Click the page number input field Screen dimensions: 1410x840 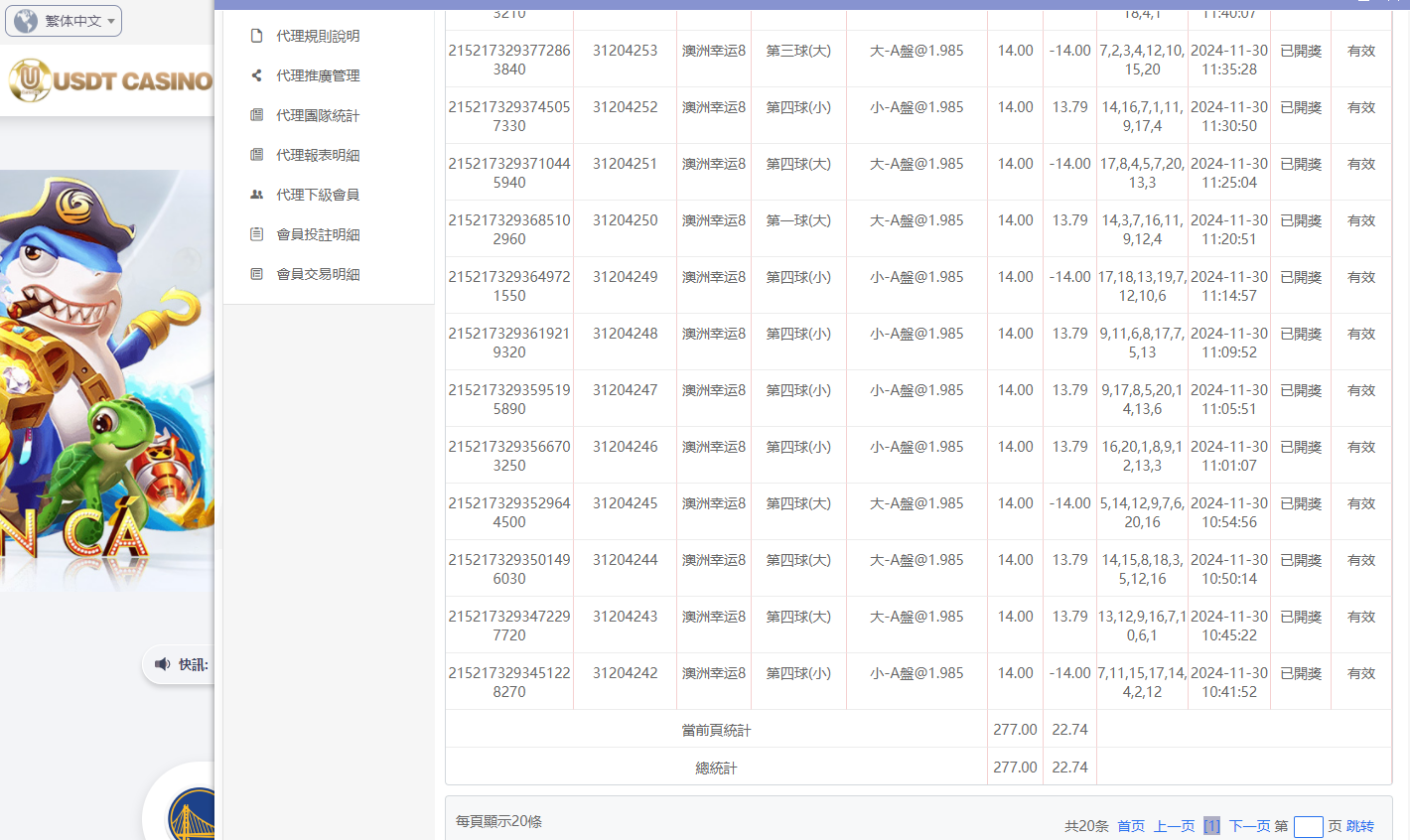[x=1309, y=825]
